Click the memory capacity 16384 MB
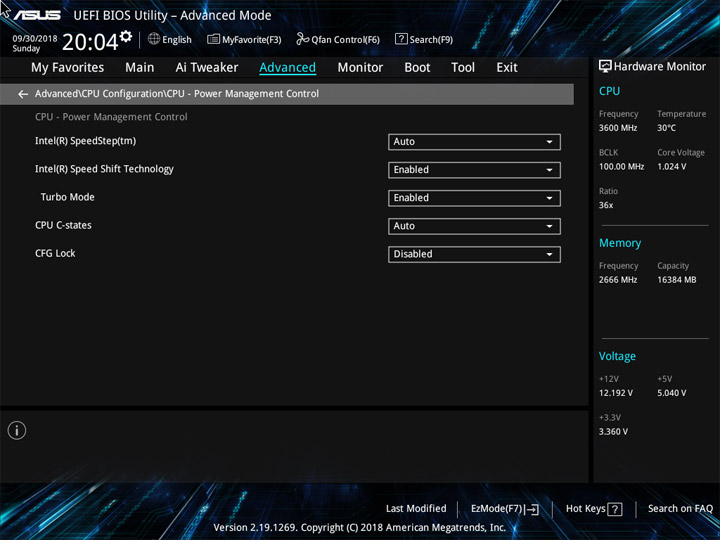The height and width of the screenshot is (540, 720). point(677,280)
